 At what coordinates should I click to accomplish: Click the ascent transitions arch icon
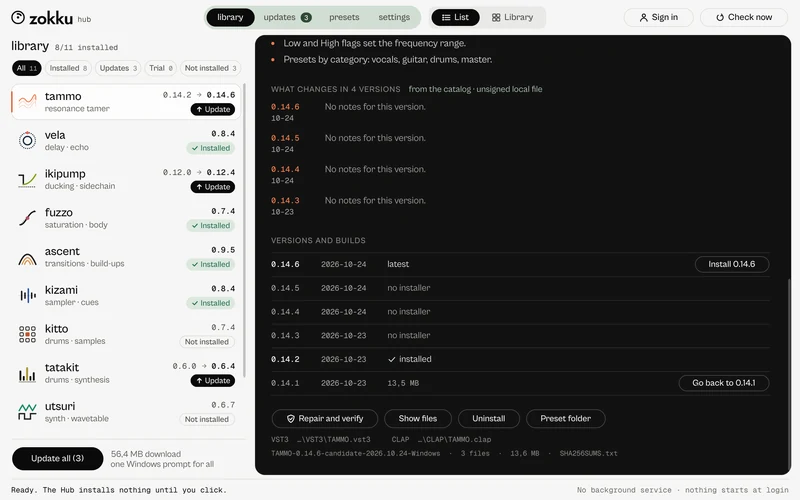click(27, 259)
